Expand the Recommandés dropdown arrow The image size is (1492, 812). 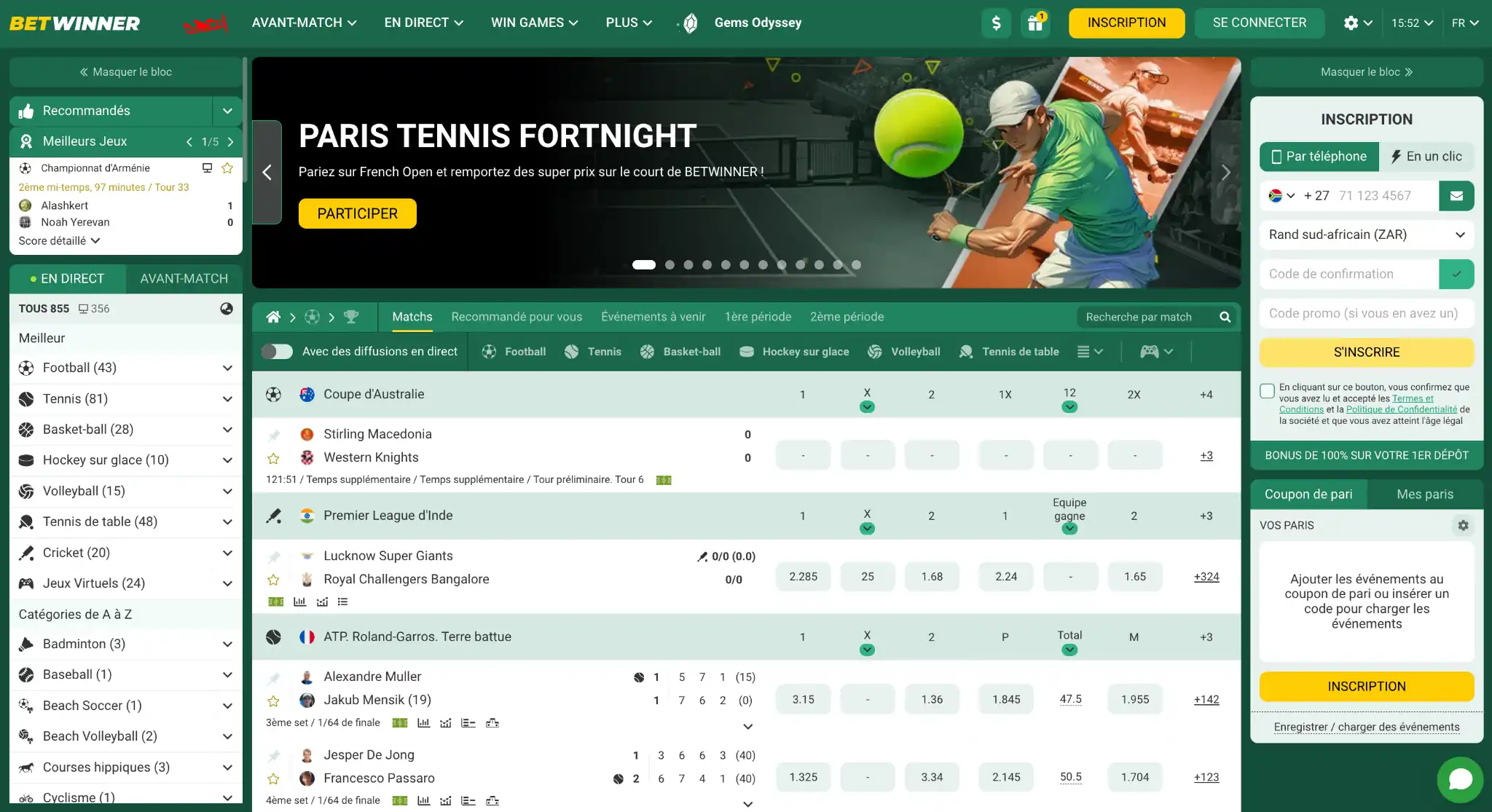click(227, 111)
